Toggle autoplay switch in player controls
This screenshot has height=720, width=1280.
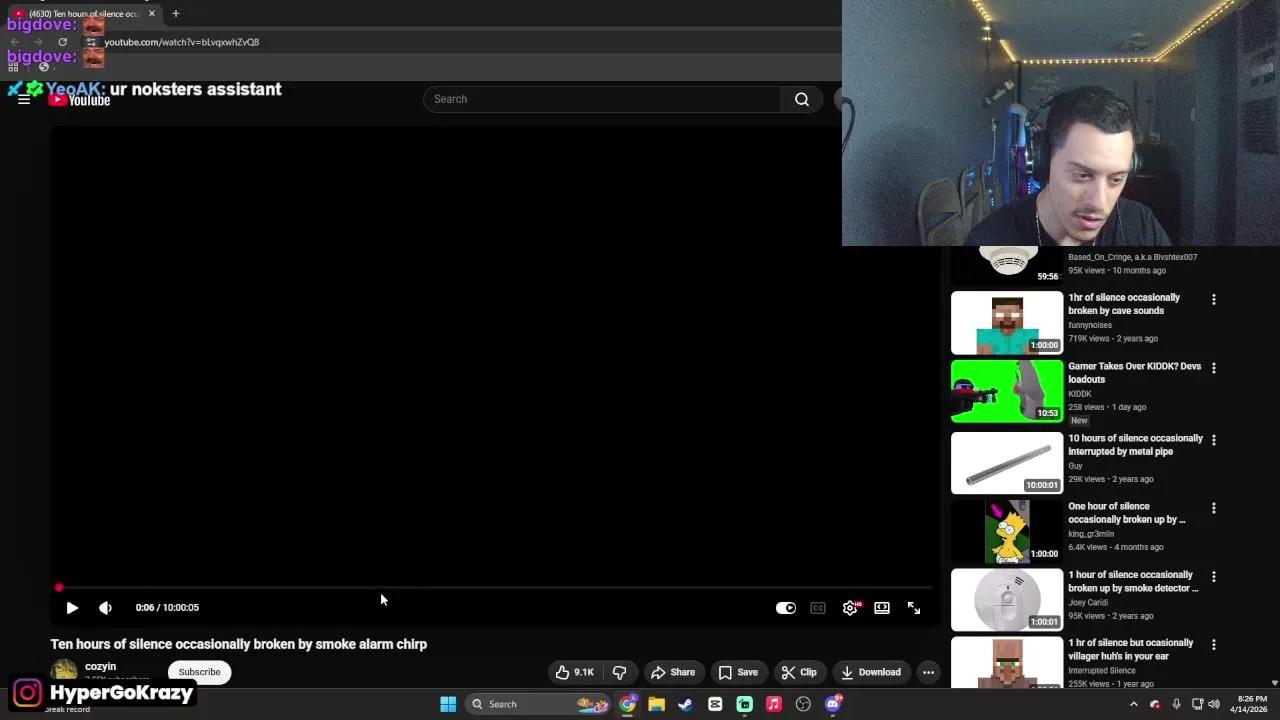pyautogui.click(x=786, y=607)
